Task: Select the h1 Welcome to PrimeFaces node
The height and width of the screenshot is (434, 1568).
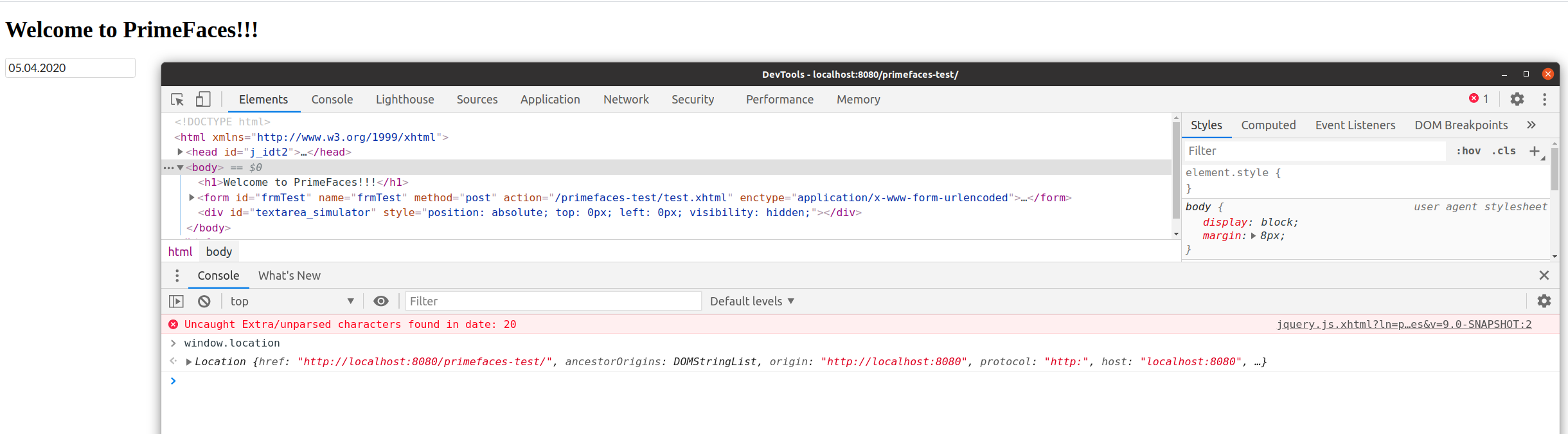Action: point(303,183)
